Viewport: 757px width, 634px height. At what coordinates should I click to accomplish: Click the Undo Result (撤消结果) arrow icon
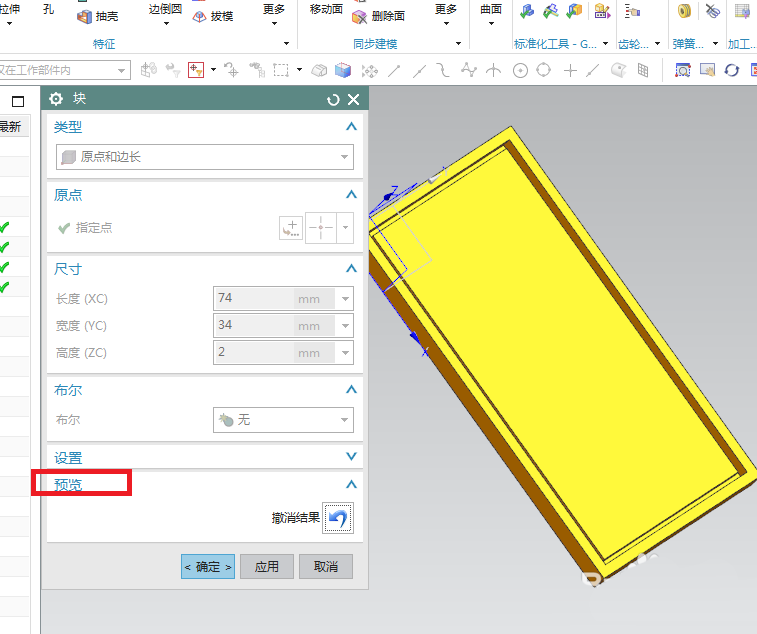[x=338, y=518]
